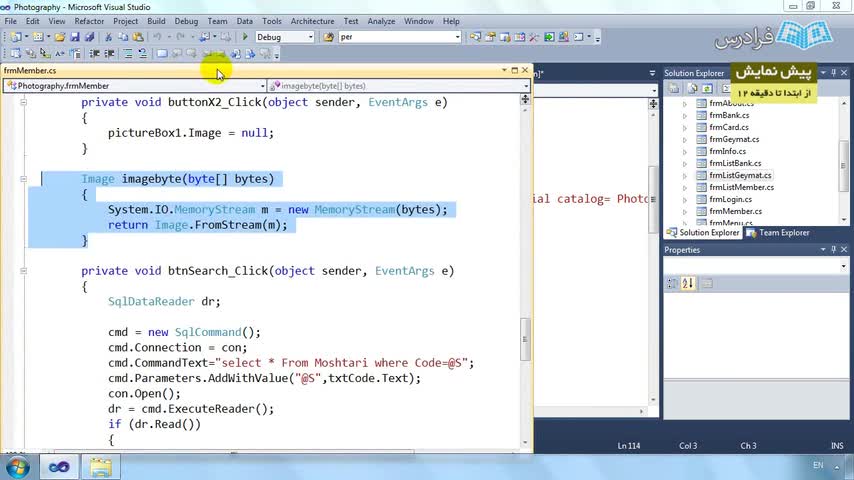Click the Property Pages icon in Properties panel
Image resolution: width=854 pixels, height=480 pixels.
click(707, 283)
